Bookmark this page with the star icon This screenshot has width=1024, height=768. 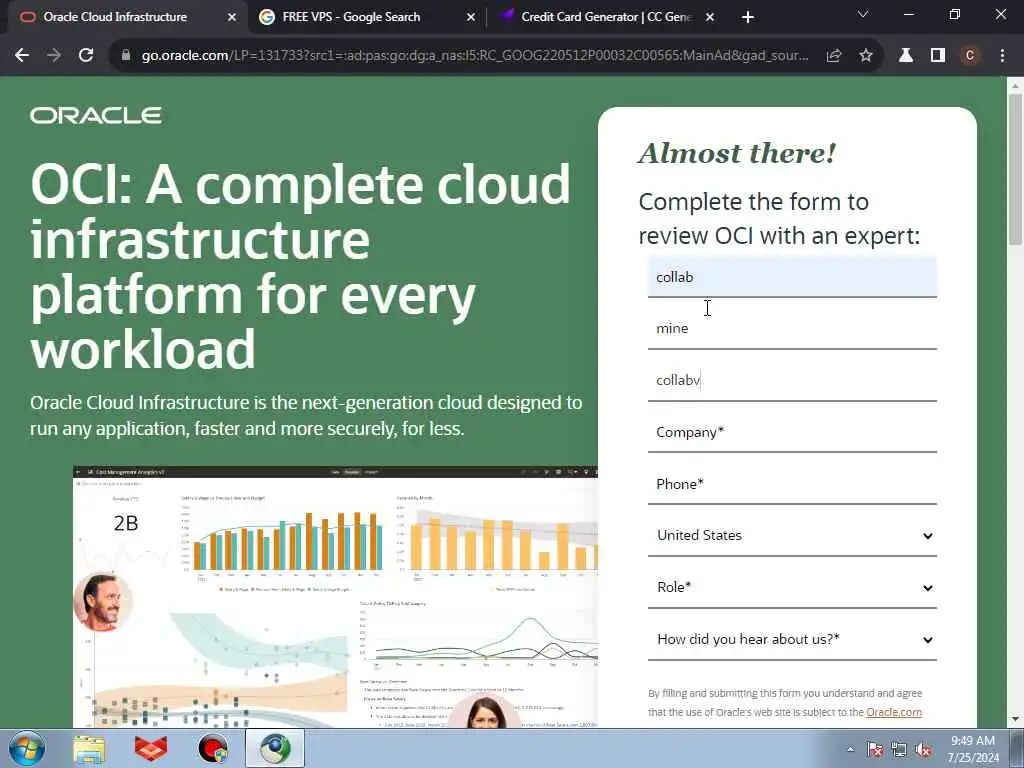866,56
